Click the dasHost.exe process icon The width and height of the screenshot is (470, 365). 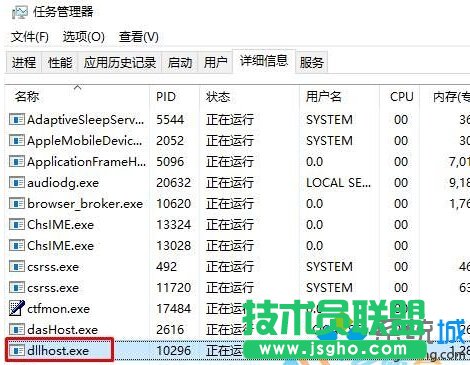pyautogui.click(x=17, y=329)
